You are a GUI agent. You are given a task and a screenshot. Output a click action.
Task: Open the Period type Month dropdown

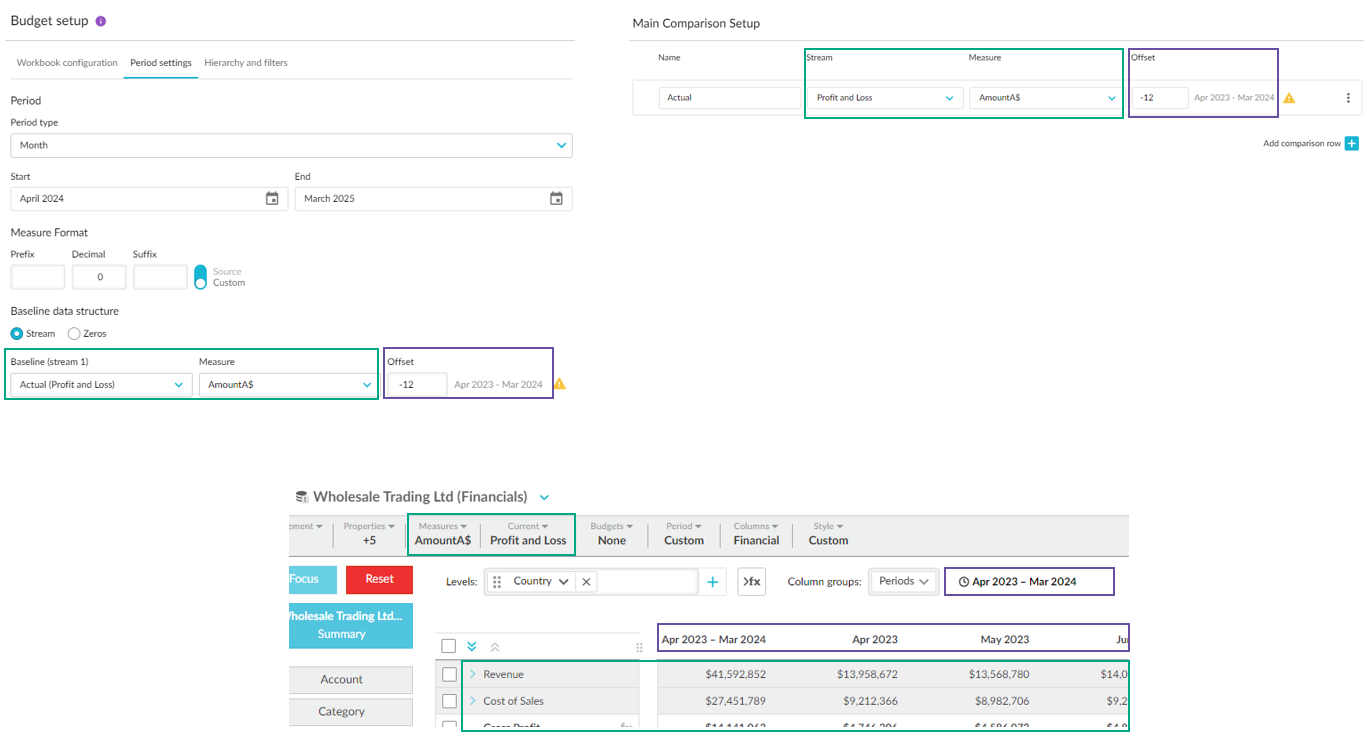[291, 145]
